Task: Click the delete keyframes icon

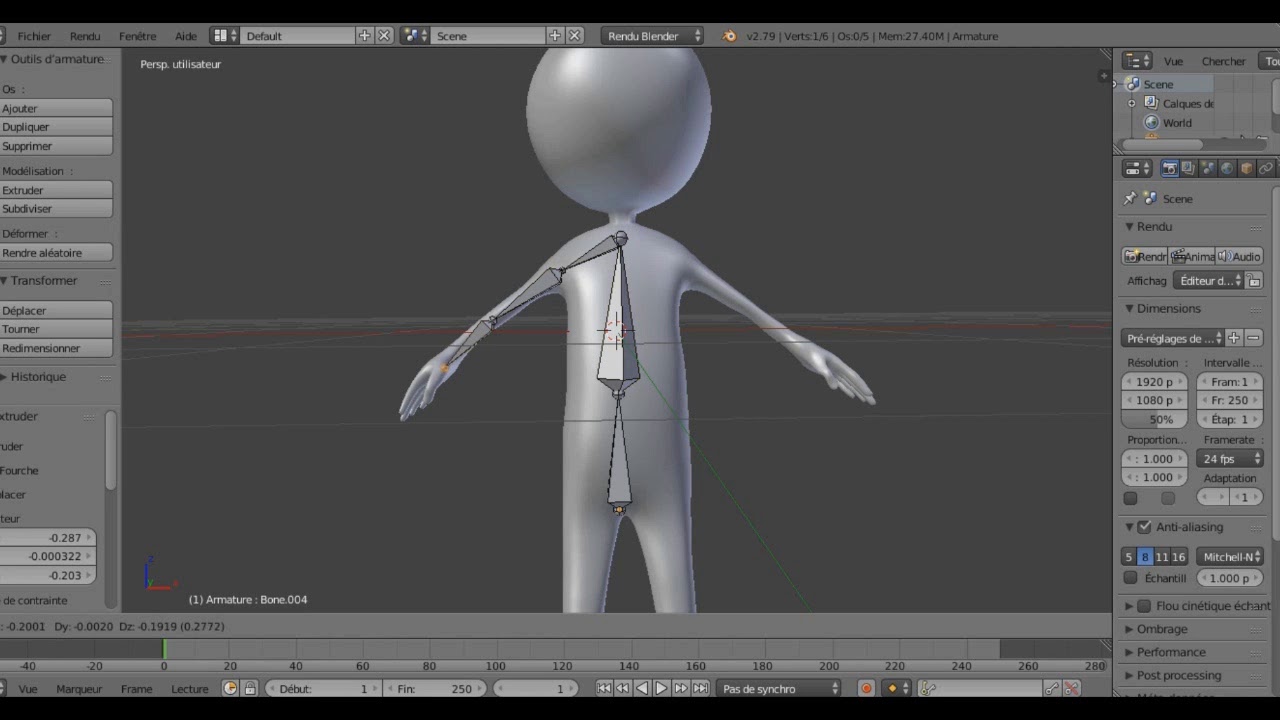Action: click(1071, 688)
